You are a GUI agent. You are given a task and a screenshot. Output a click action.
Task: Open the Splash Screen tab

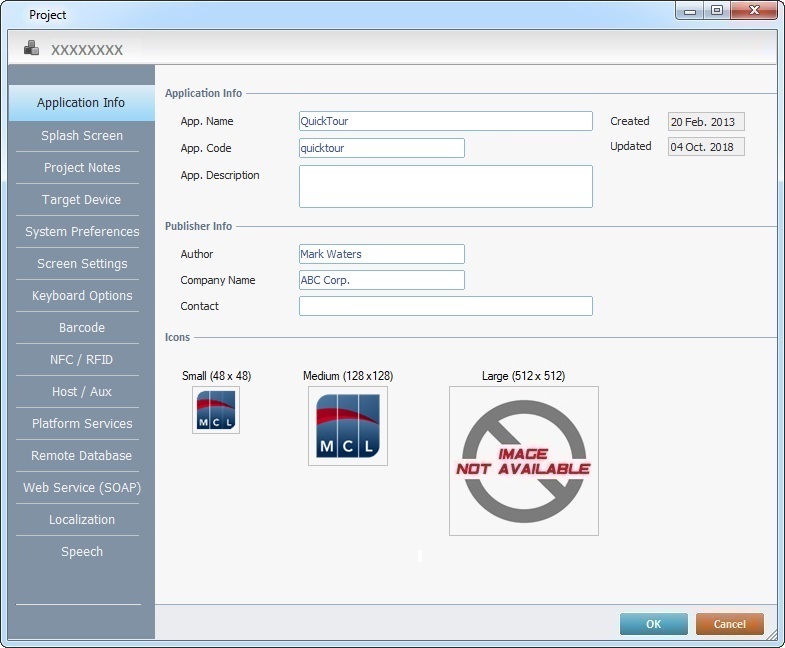(82, 136)
